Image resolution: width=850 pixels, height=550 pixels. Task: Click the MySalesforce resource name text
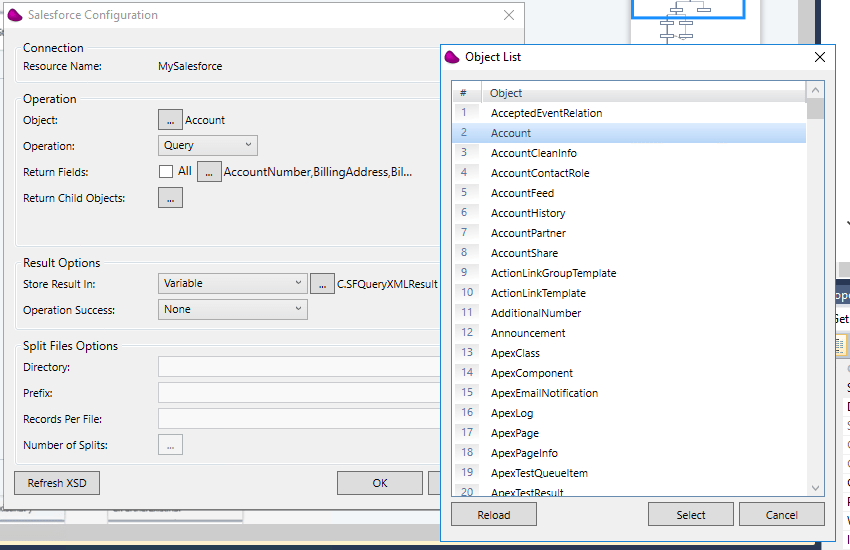click(190, 66)
